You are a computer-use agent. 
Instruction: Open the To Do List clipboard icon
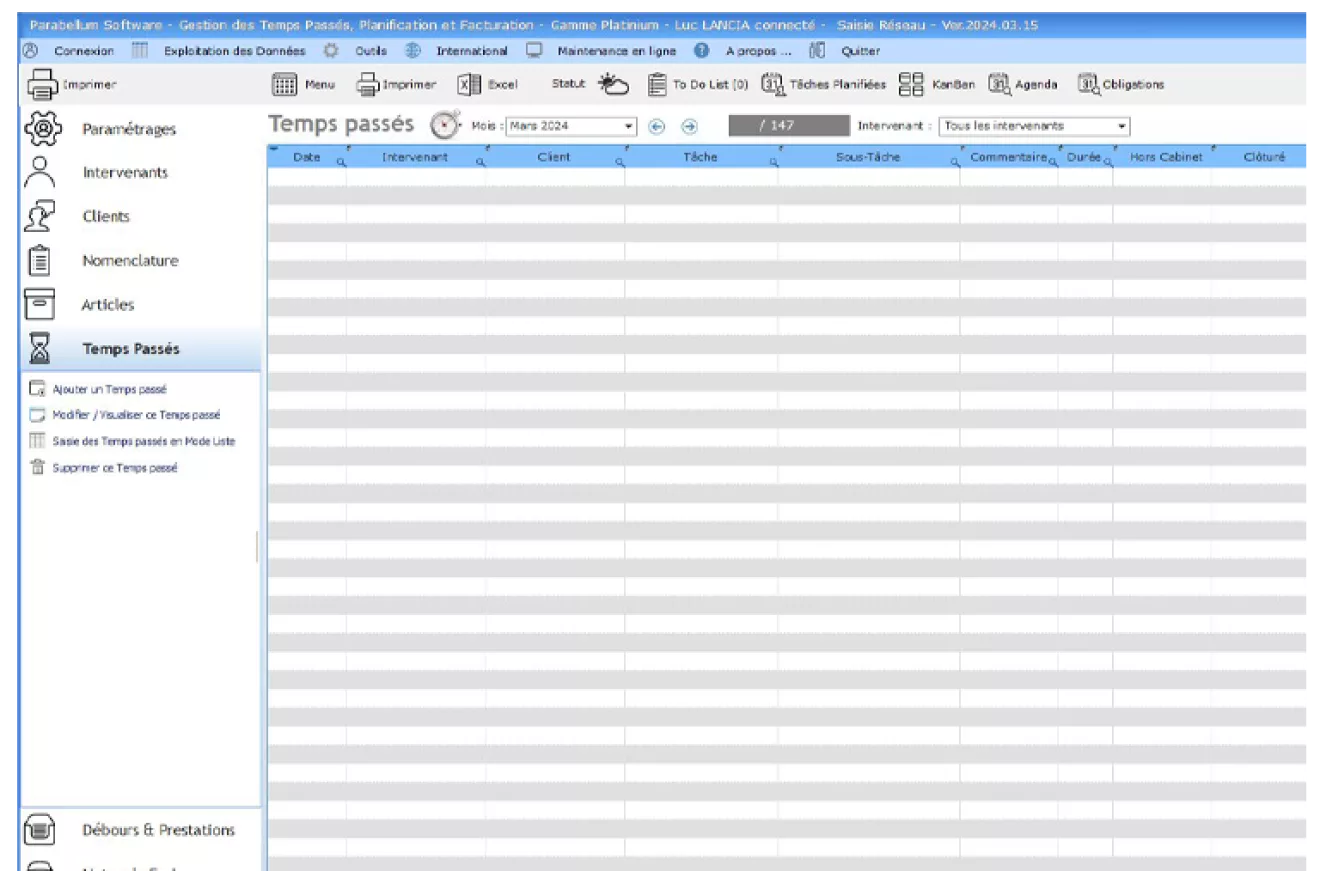coord(657,85)
